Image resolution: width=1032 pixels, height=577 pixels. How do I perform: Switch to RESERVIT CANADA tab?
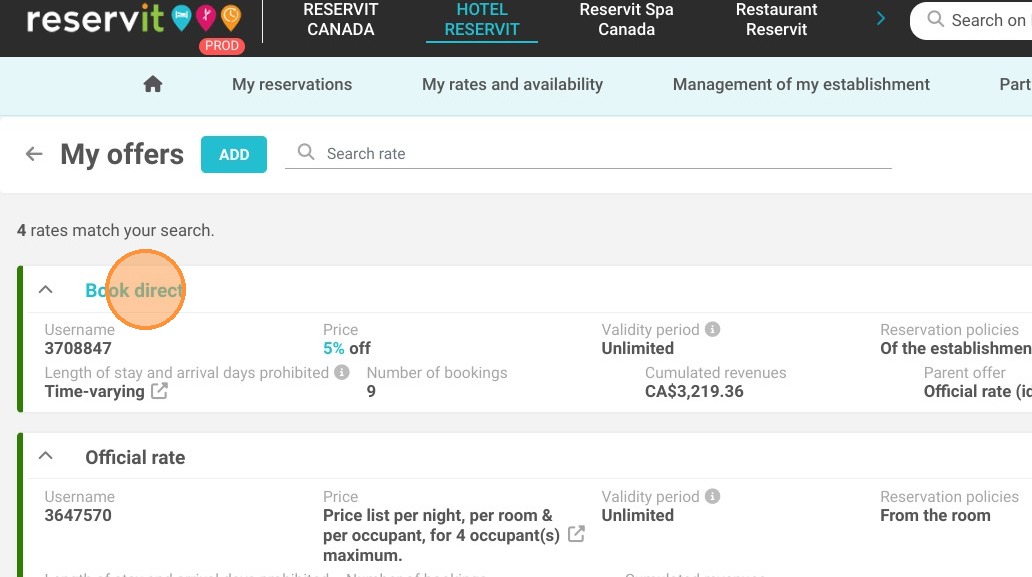340,20
